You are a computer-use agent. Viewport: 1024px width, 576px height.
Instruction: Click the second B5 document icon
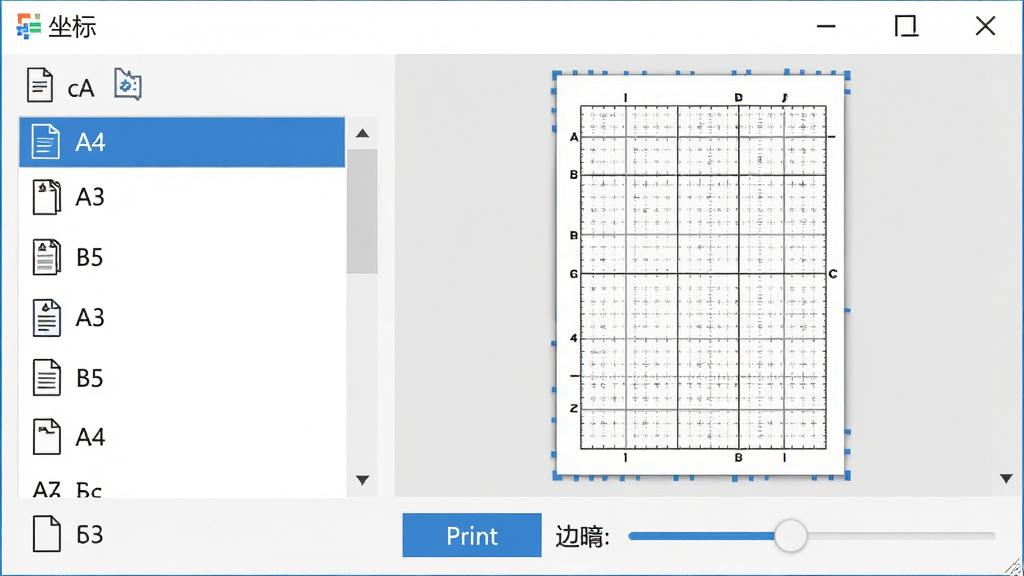click(46, 377)
